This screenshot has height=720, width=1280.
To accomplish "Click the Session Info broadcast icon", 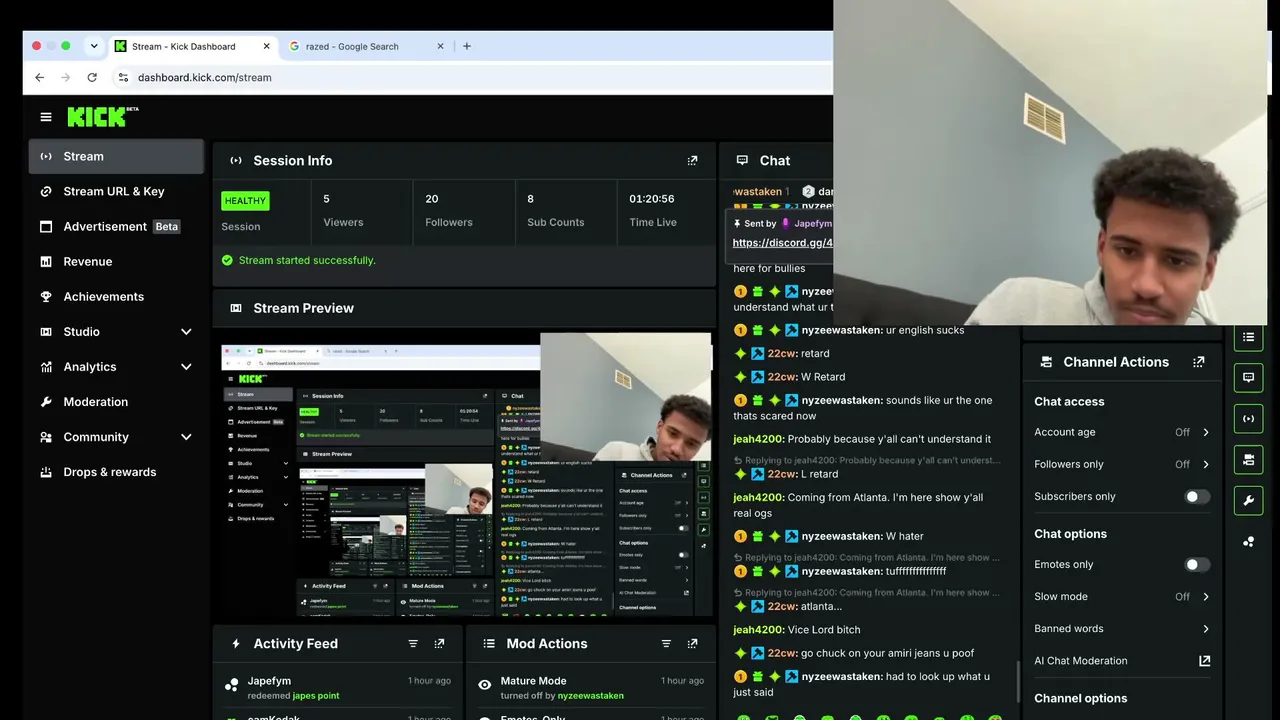I will (x=236, y=160).
